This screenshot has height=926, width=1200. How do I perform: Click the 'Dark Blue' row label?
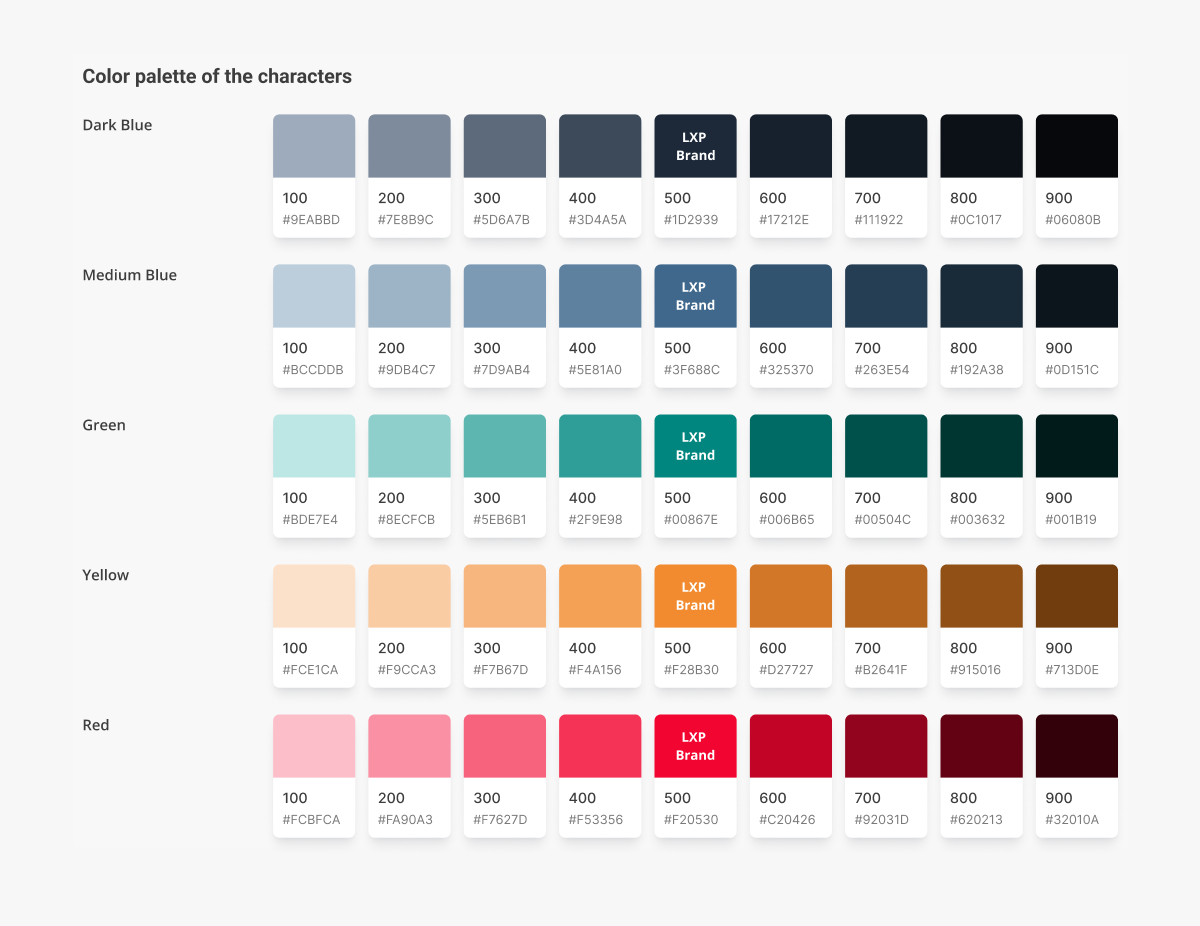click(x=117, y=125)
